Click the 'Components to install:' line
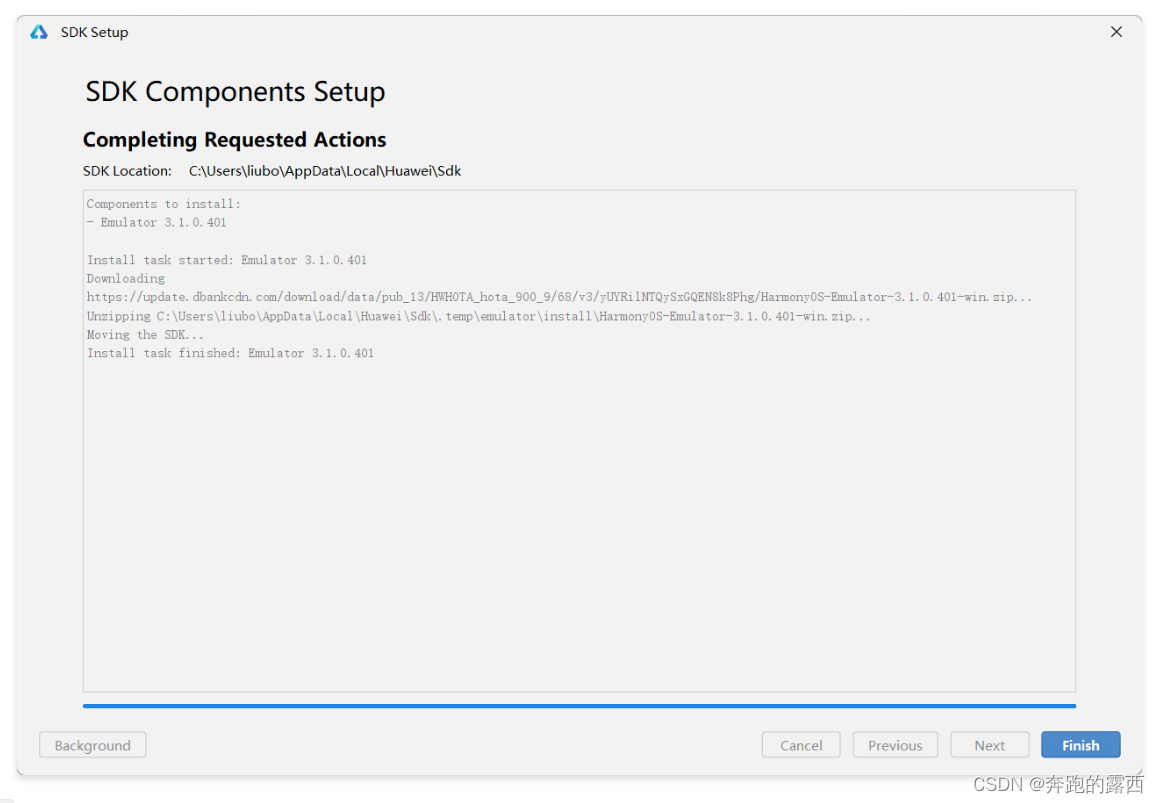1160x803 pixels. (x=163, y=204)
